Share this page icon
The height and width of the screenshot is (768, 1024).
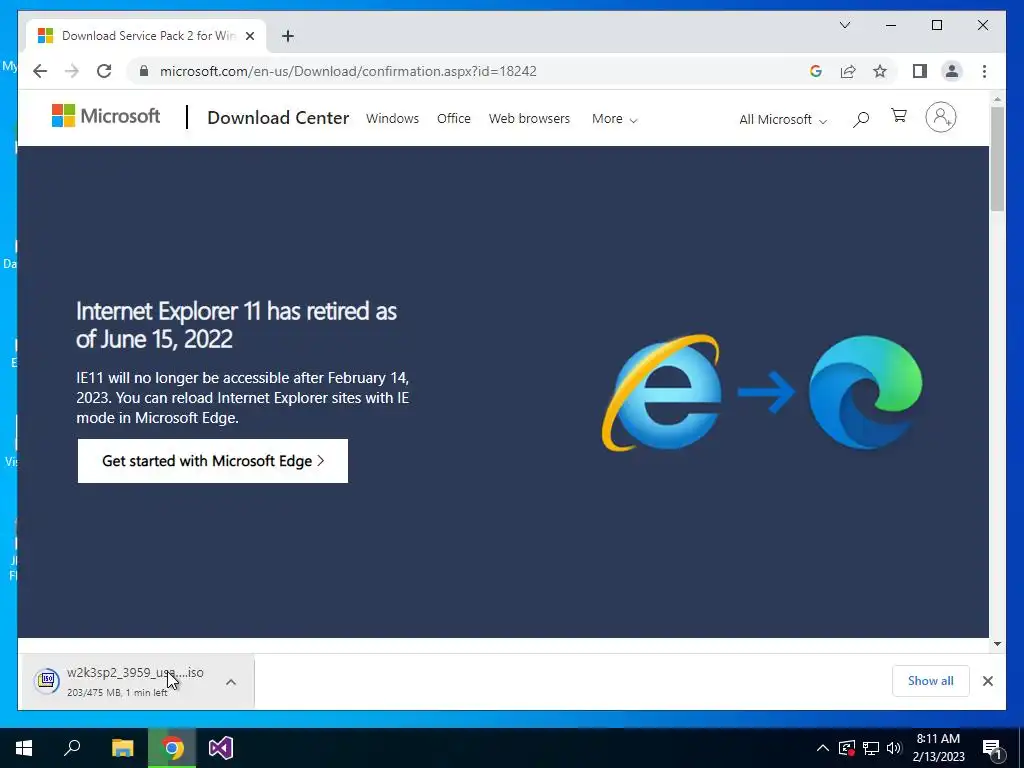click(848, 71)
